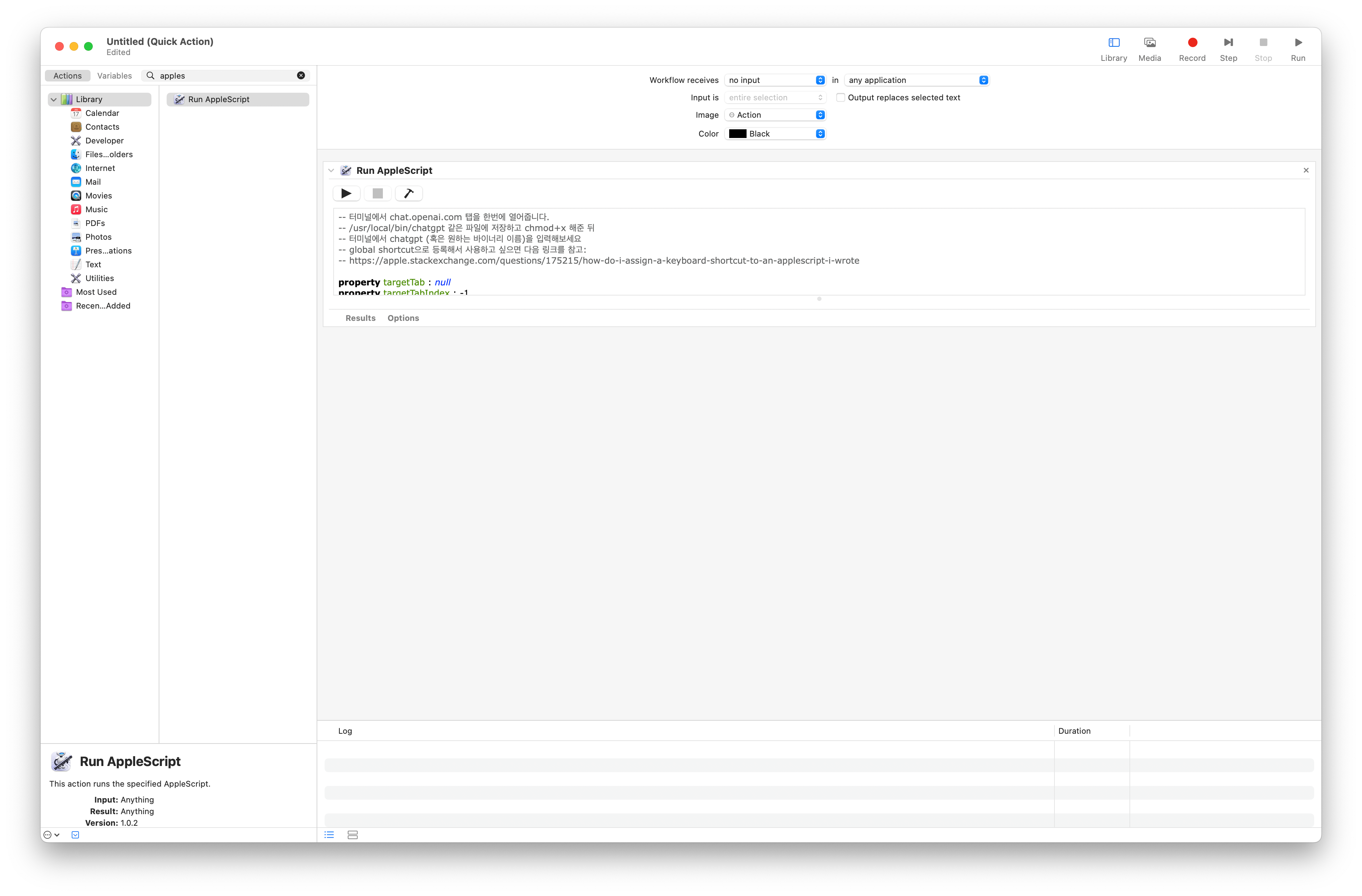
Task: Switch log display to flow view
Action: coord(352,835)
